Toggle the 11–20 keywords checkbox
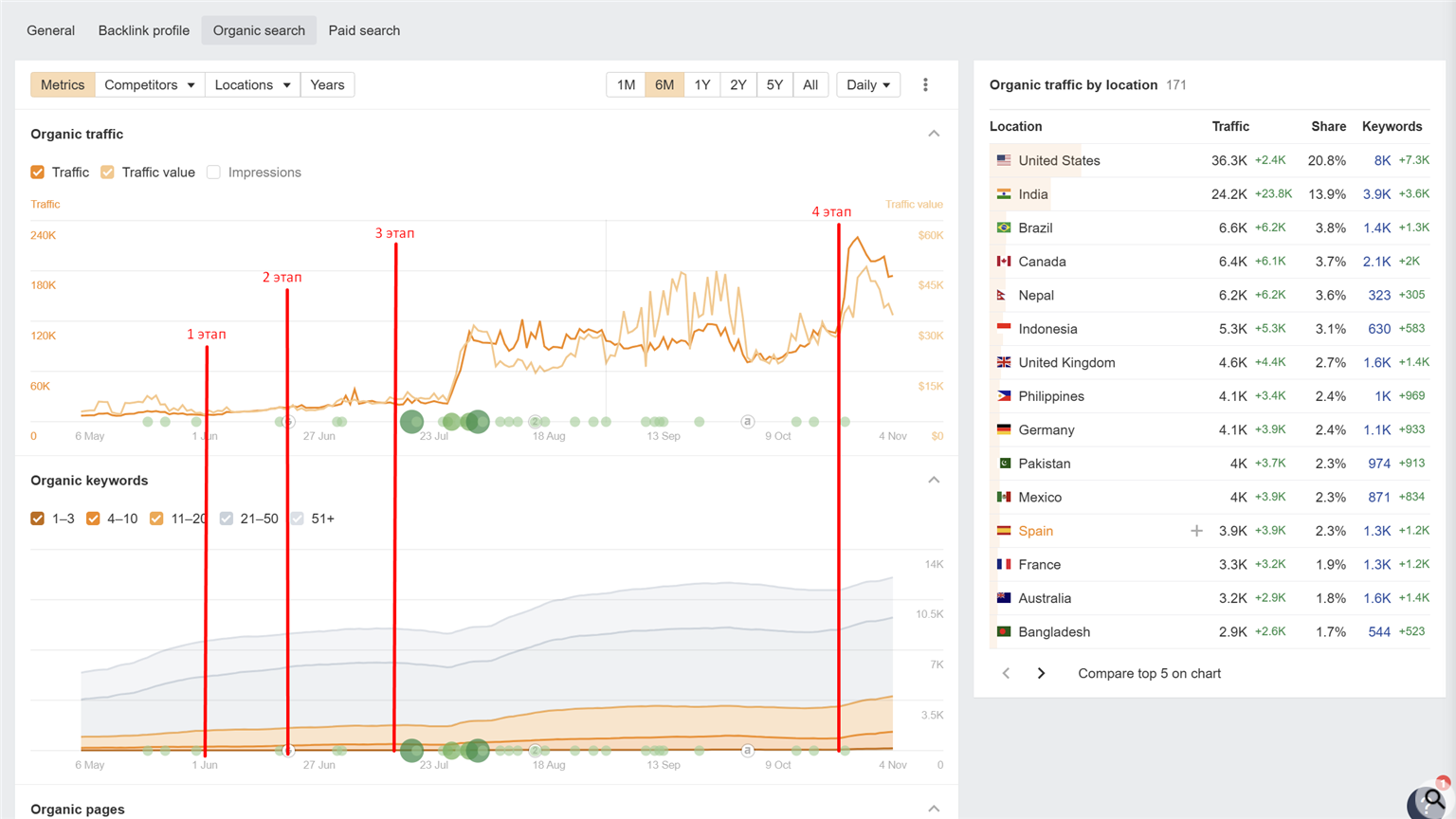This screenshot has width=1456, height=819. coord(156,519)
